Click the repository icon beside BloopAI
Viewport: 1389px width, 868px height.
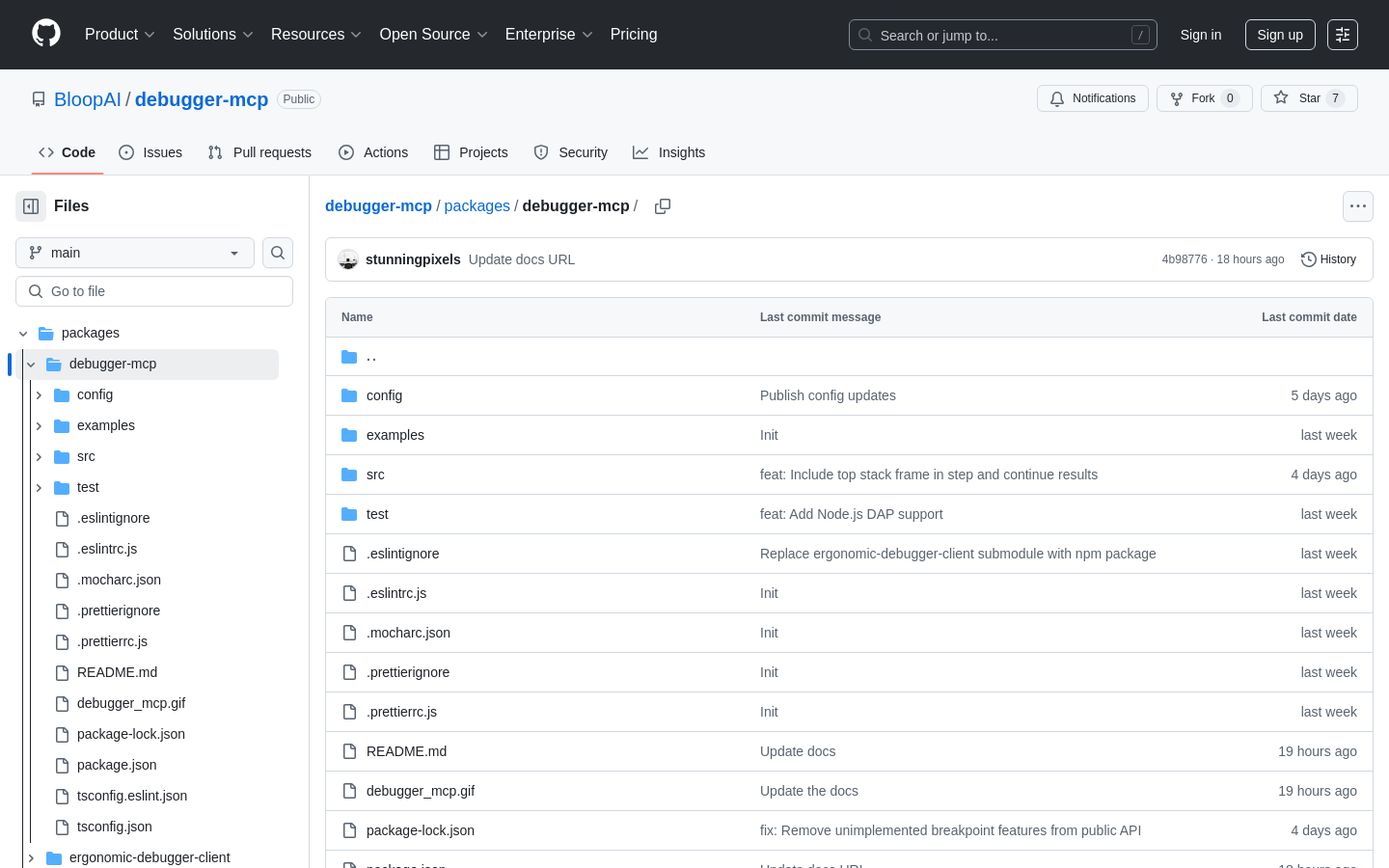pos(39,99)
